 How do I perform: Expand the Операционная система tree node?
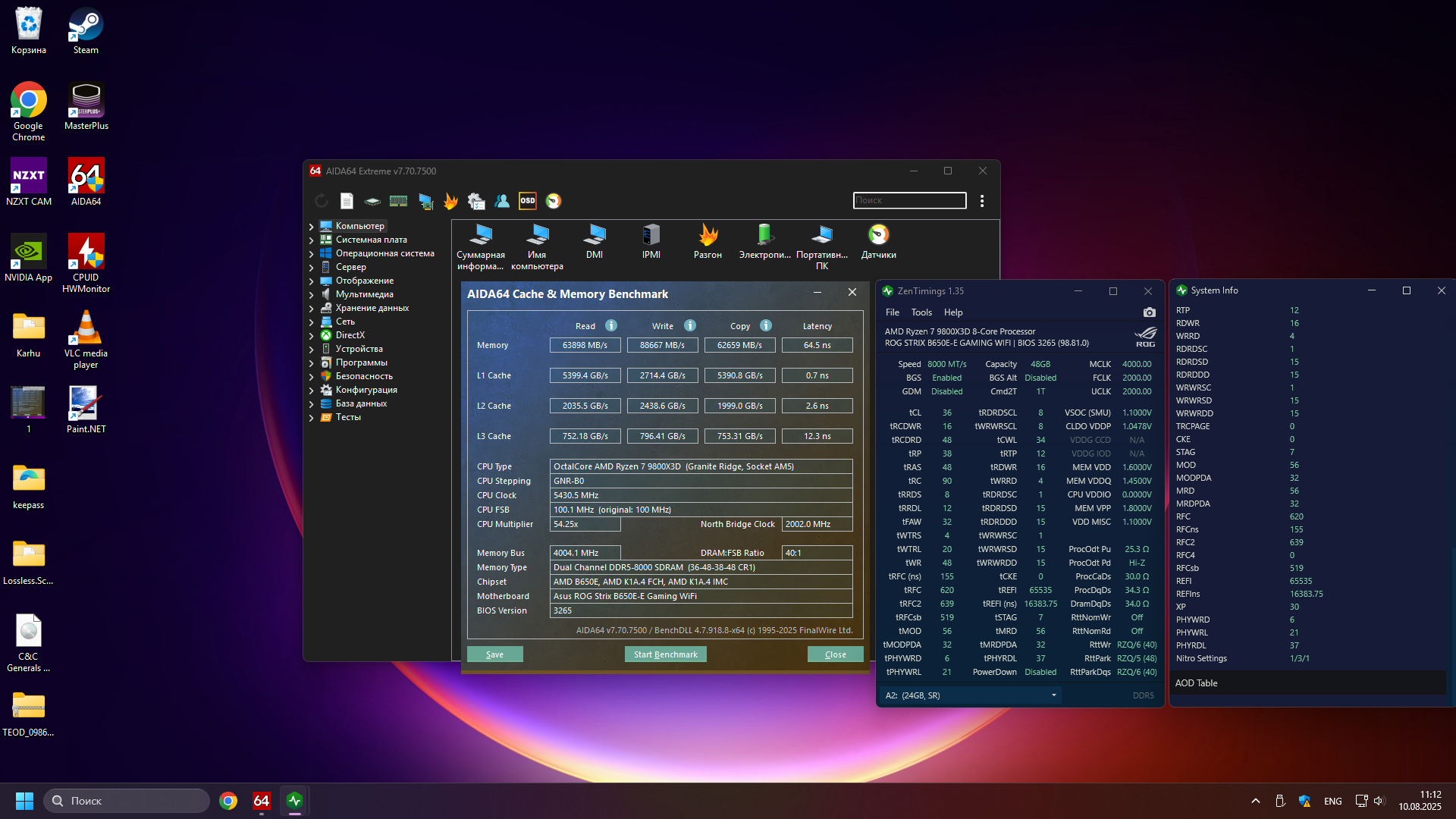[x=311, y=254]
